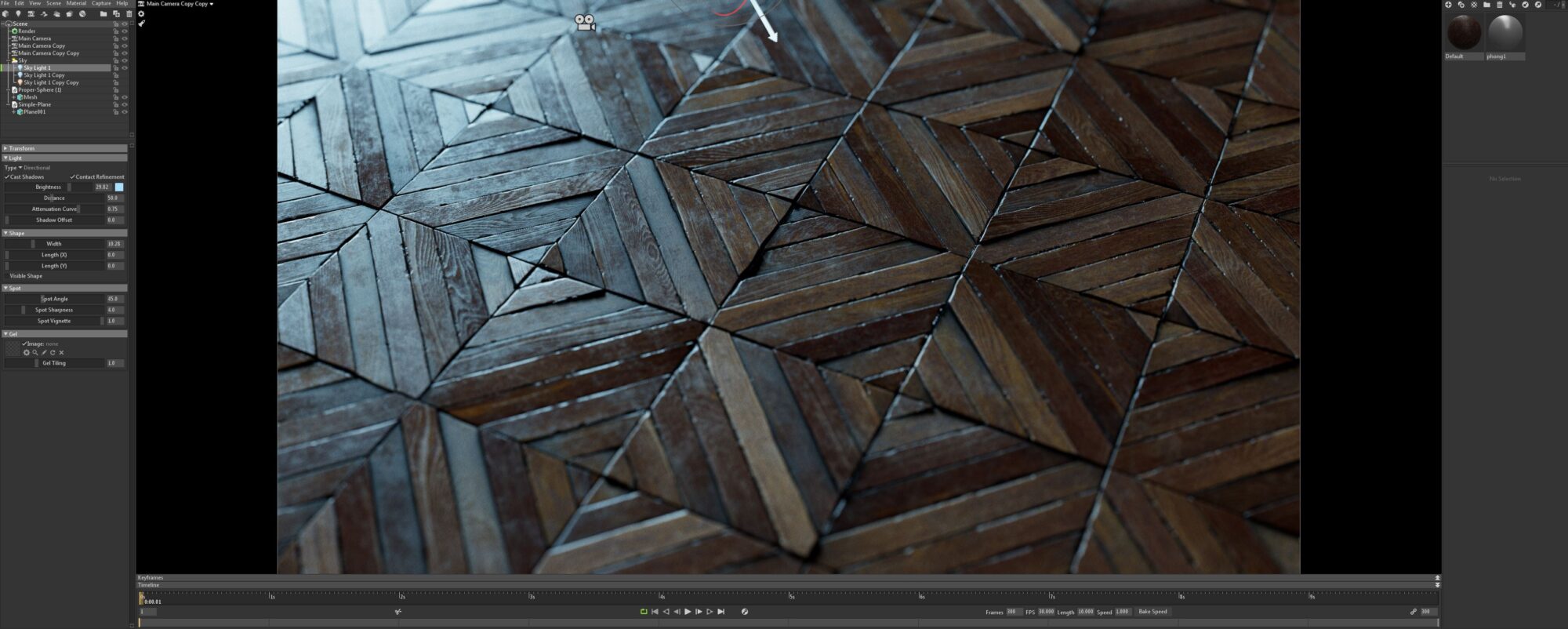Viewport: 1568px width, 629px height.
Task: Click the camera gizmo in viewport
Action: click(585, 23)
